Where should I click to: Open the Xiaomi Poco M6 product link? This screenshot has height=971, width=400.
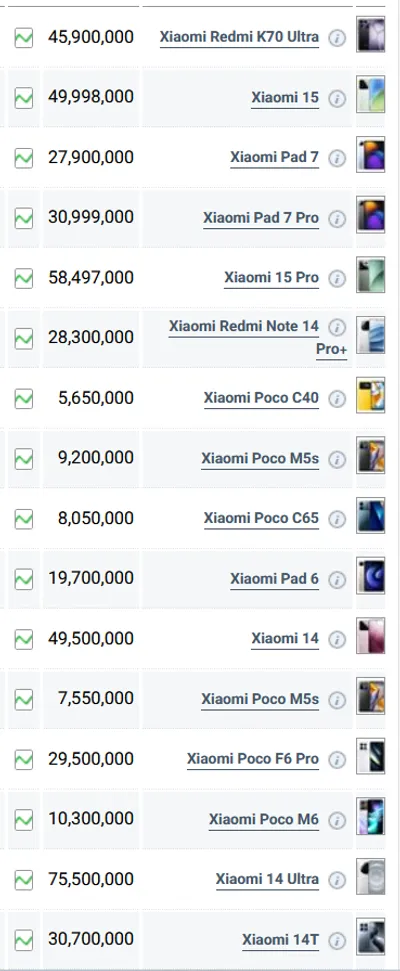(x=264, y=819)
